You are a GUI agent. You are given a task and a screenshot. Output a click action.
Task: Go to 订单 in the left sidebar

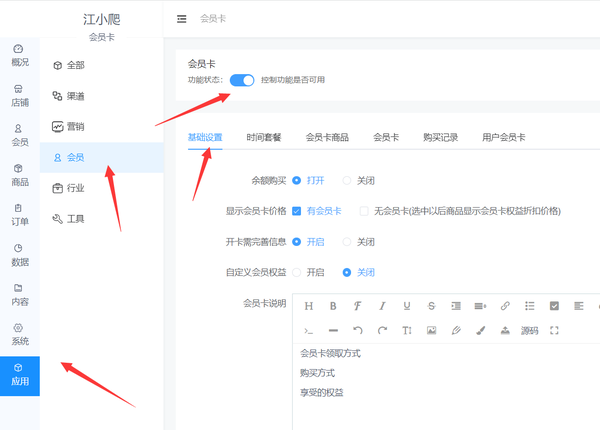pyautogui.click(x=19, y=214)
